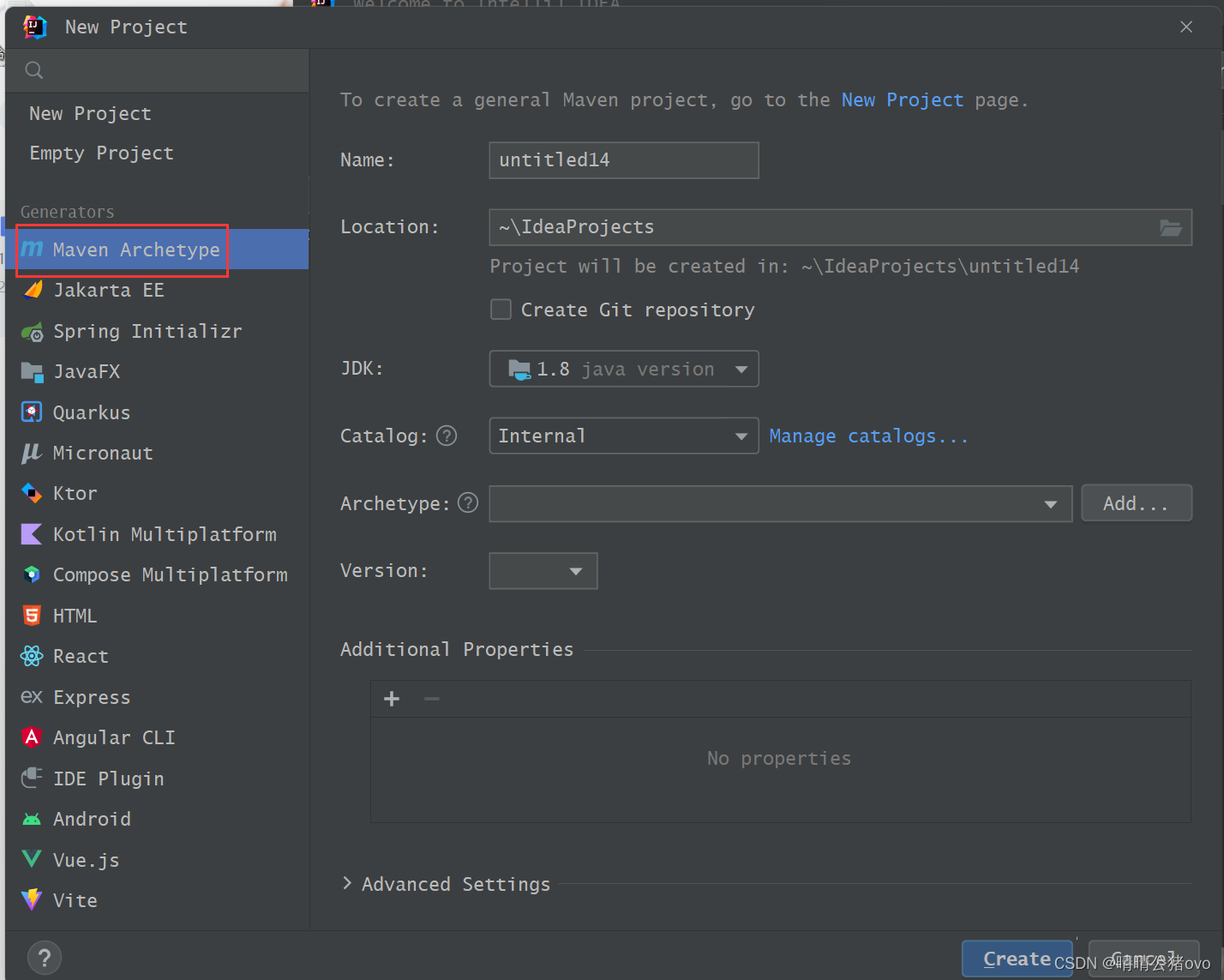Browse location with folder icon
Image resolution: width=1224 pixels, height=980 pixels.
tap(1171, 227)
